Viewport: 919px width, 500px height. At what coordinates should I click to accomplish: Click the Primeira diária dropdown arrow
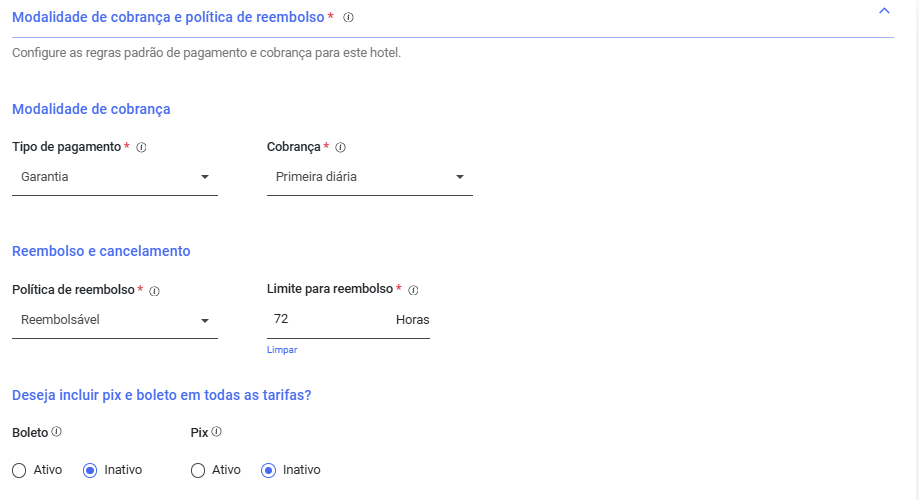coord(460,177)
